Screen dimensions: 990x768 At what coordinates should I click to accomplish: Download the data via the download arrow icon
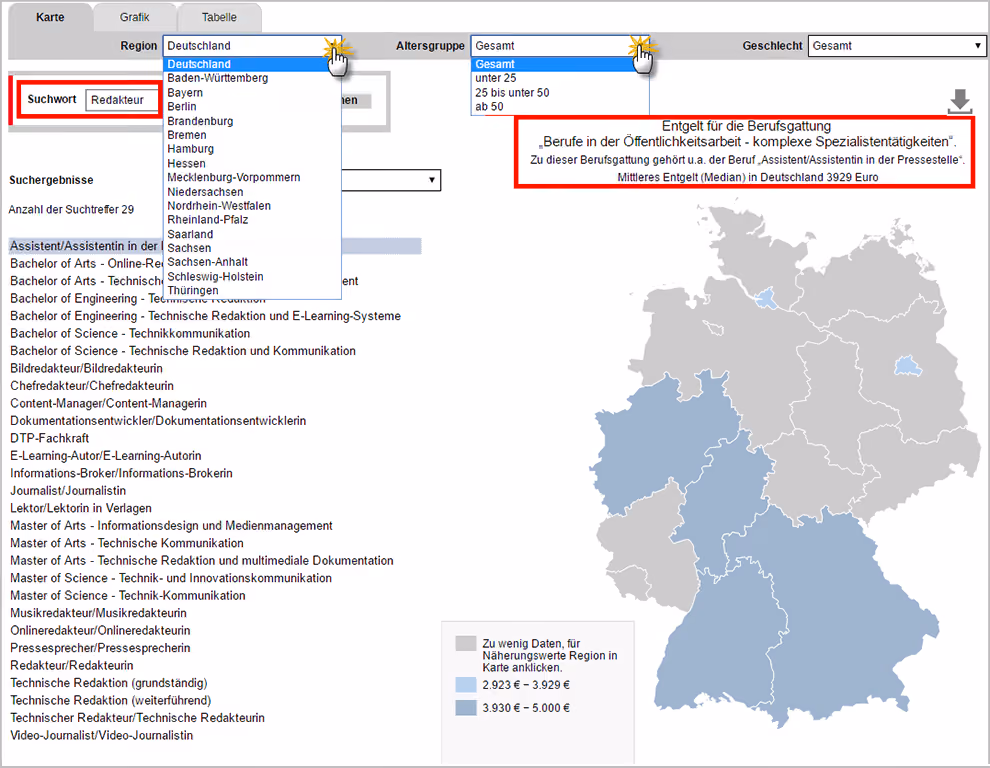point(960,102)
